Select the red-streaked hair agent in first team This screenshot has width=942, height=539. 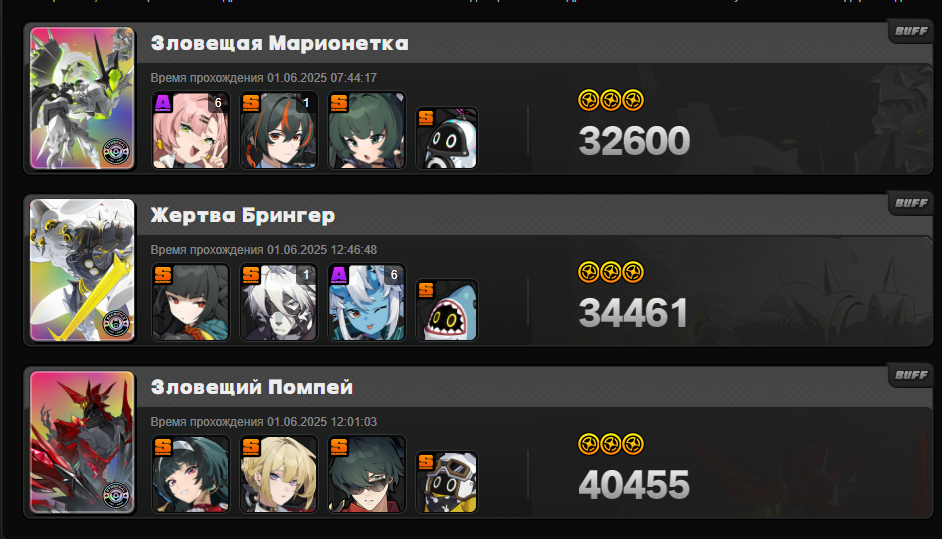[x=279, y=130]
